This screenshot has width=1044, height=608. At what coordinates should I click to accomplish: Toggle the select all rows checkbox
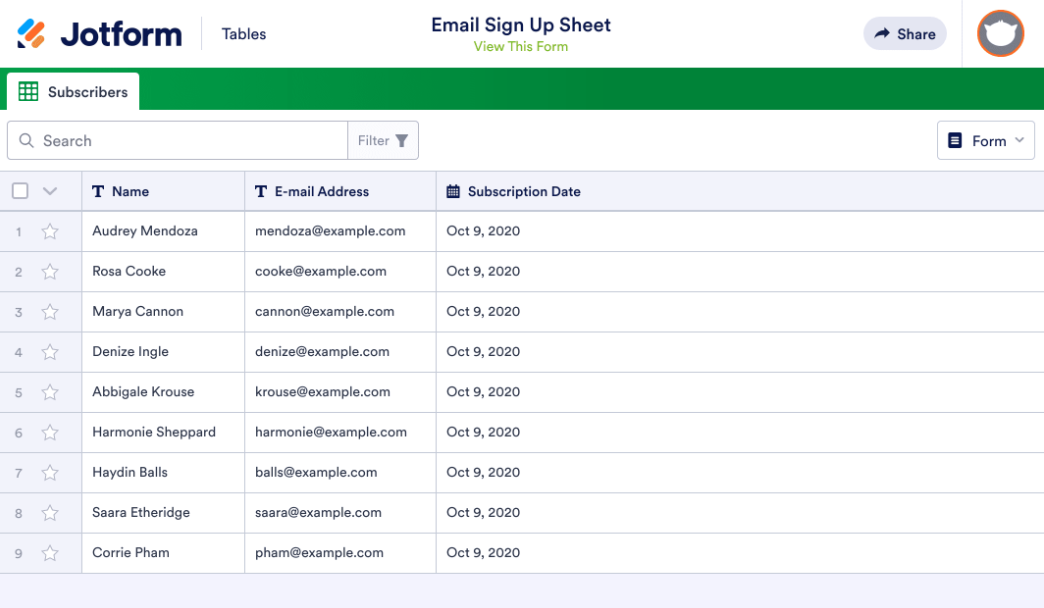tap(20, 191)
